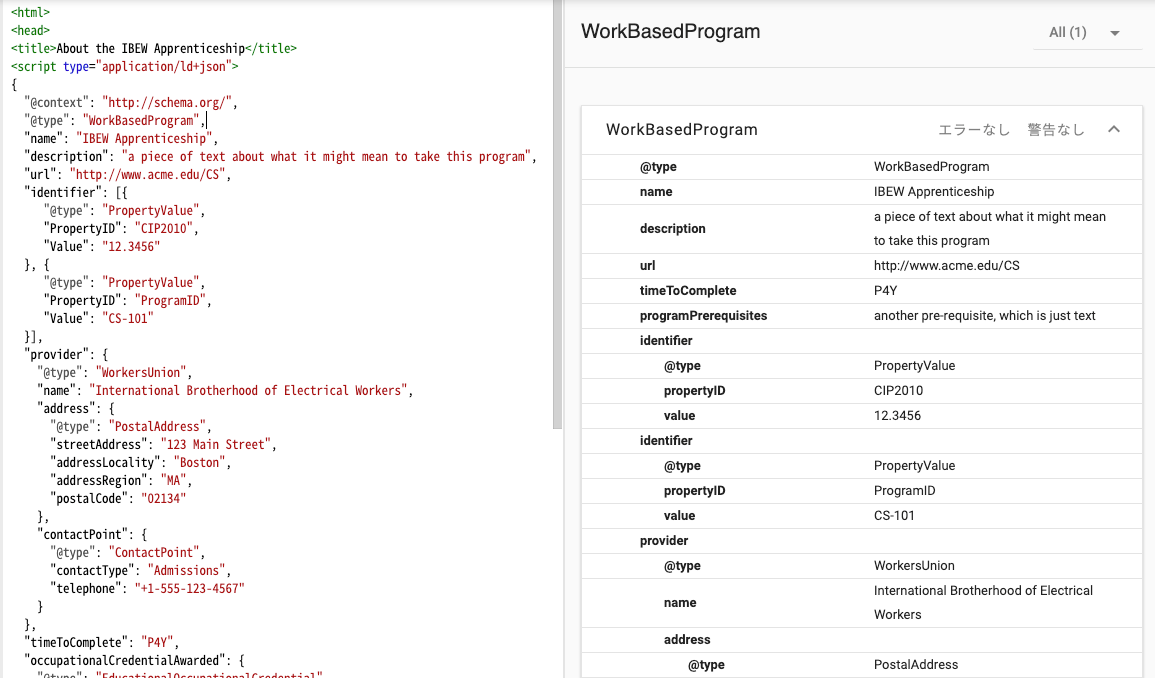1155x678 pixels.
Task: Click the contactType Admissions code line
Action: pos(140,570)
